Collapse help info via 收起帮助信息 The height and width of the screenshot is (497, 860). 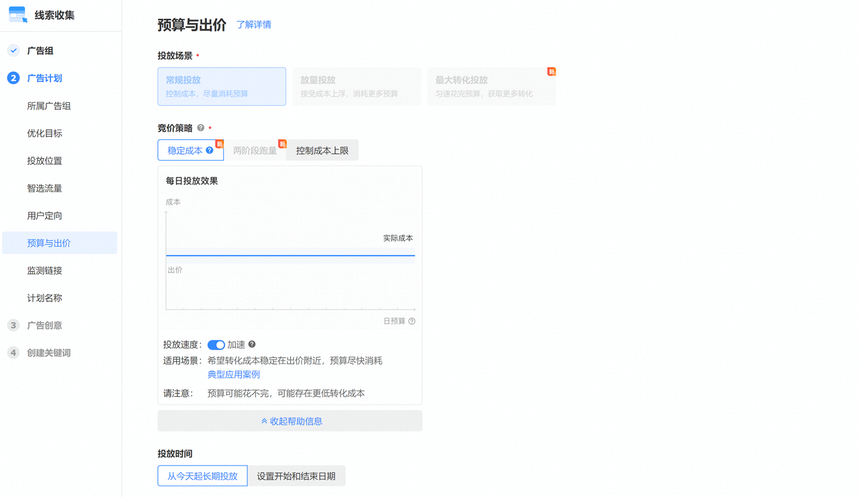[x=290, y=421]
